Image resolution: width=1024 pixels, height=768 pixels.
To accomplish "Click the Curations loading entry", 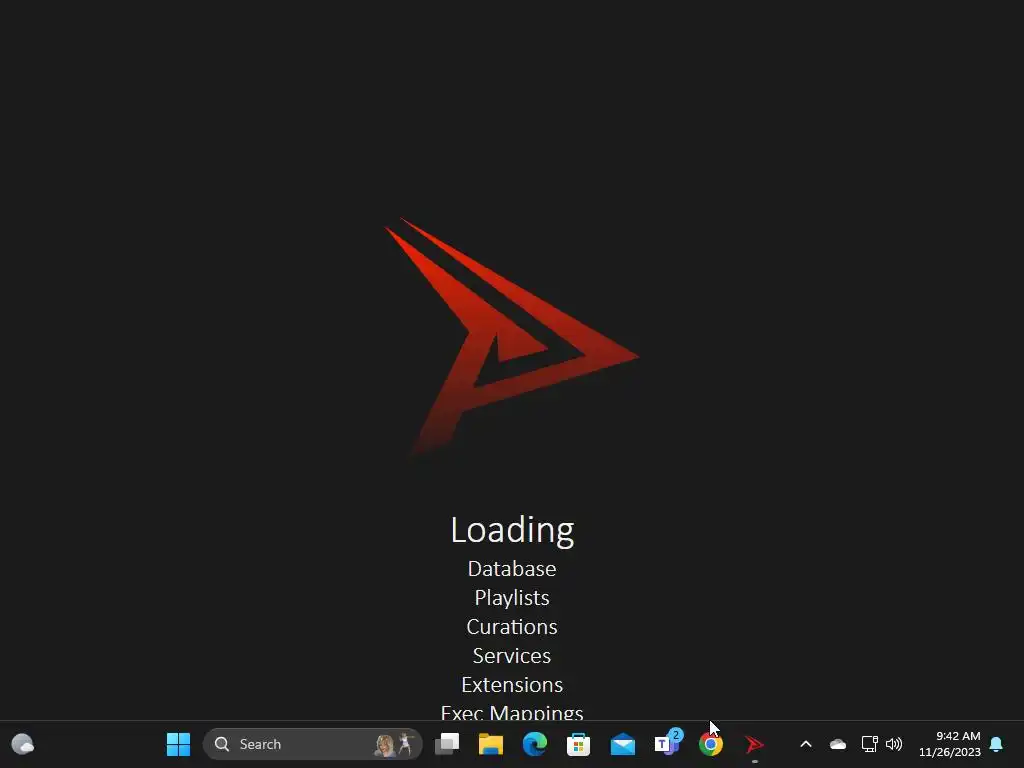I will click(x=512, y=627).
